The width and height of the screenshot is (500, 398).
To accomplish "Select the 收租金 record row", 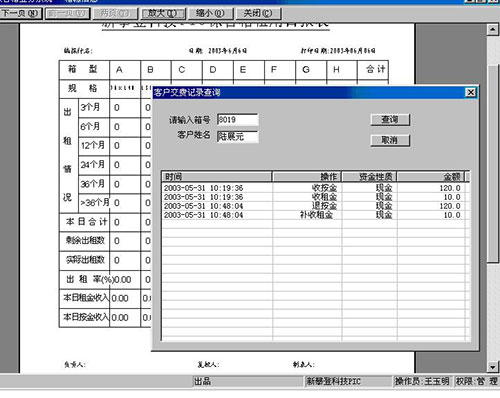I will (315, 197).
